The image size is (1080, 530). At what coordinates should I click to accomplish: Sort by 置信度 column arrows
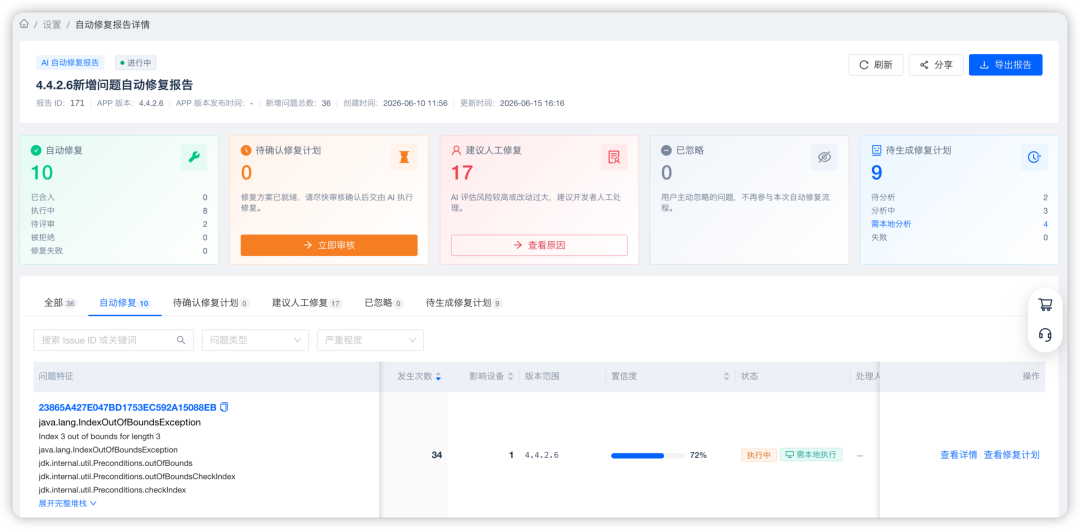(x=726, y=376)
